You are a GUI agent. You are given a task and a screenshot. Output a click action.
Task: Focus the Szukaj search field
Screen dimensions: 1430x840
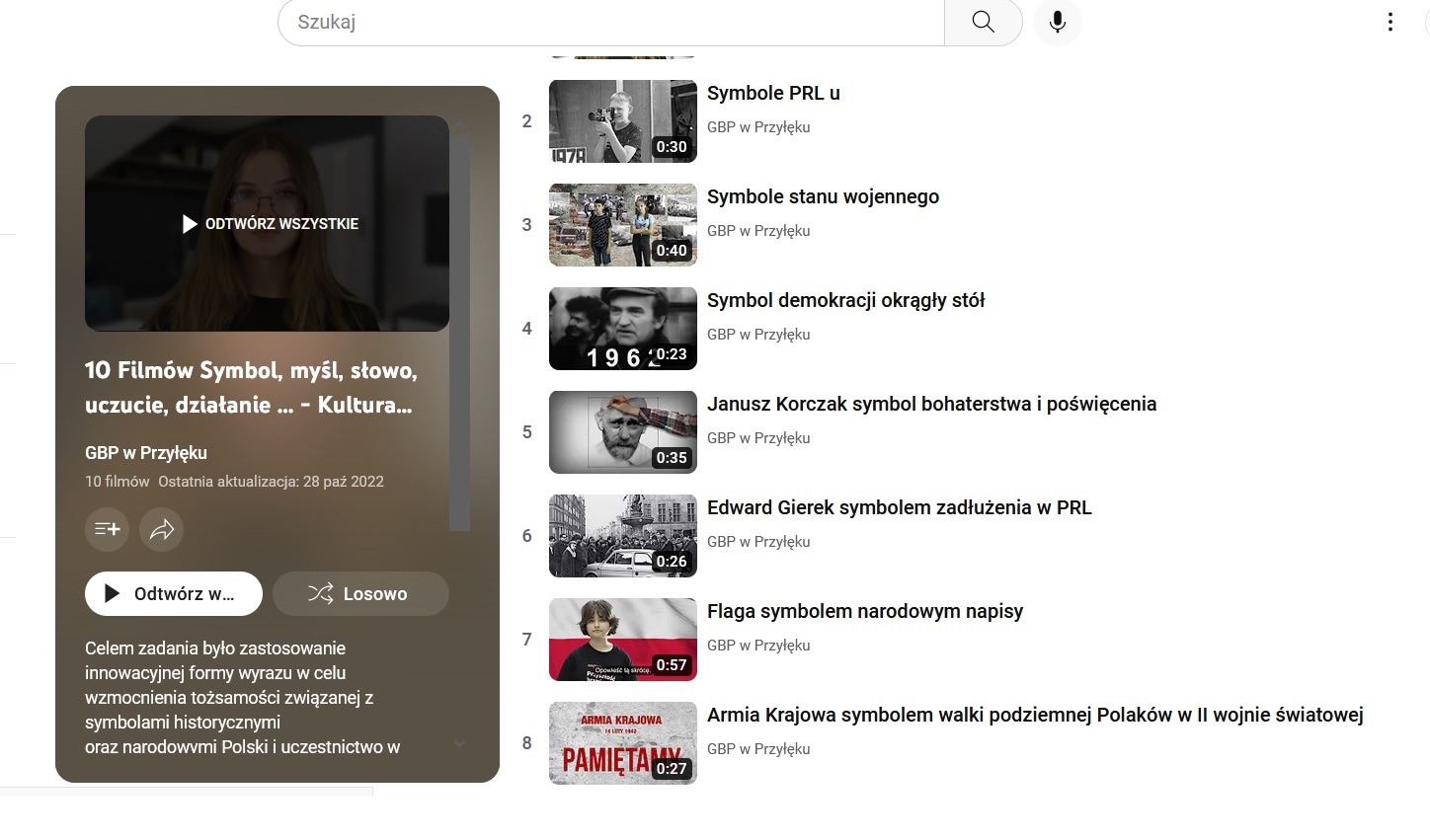[x=610, y=22]
